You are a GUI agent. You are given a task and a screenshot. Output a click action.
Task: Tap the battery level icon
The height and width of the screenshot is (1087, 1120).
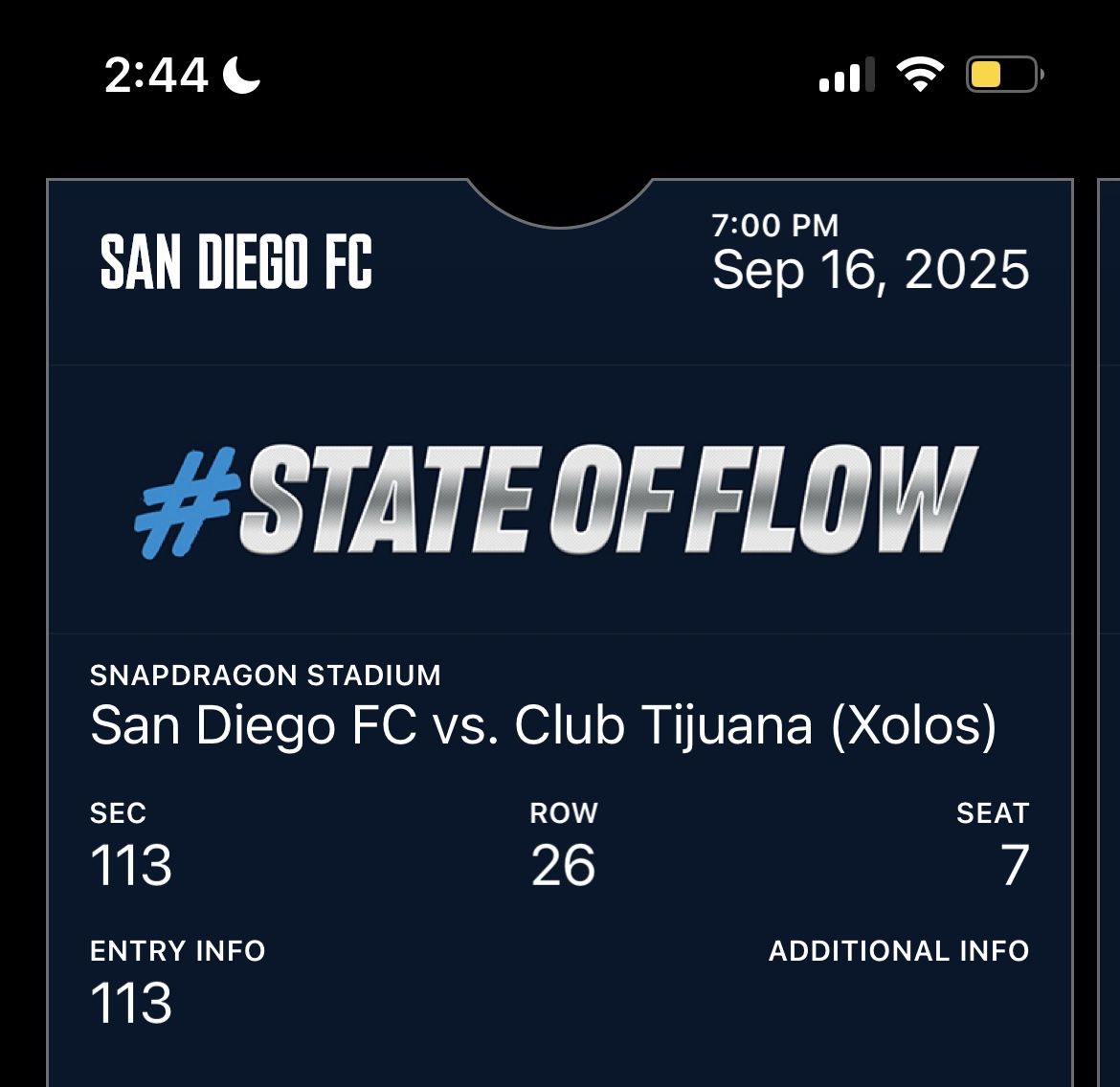[1003, 75]
